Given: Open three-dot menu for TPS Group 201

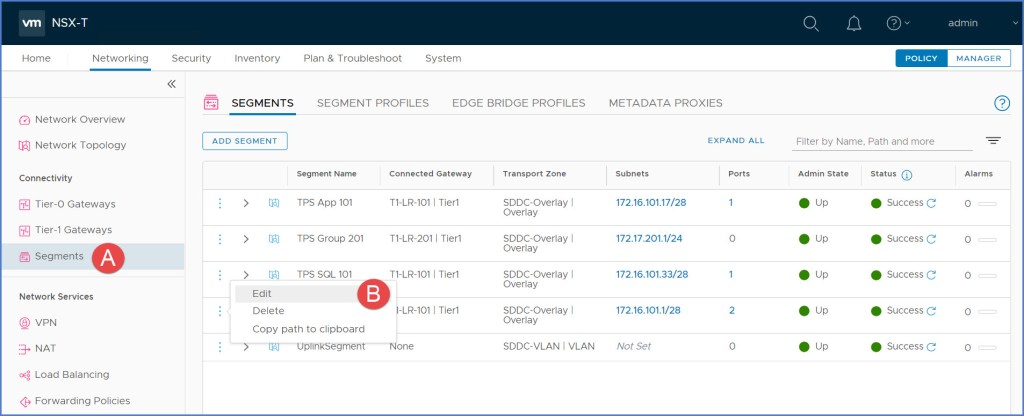Looking at the screenshot, I should pos(220,239).
